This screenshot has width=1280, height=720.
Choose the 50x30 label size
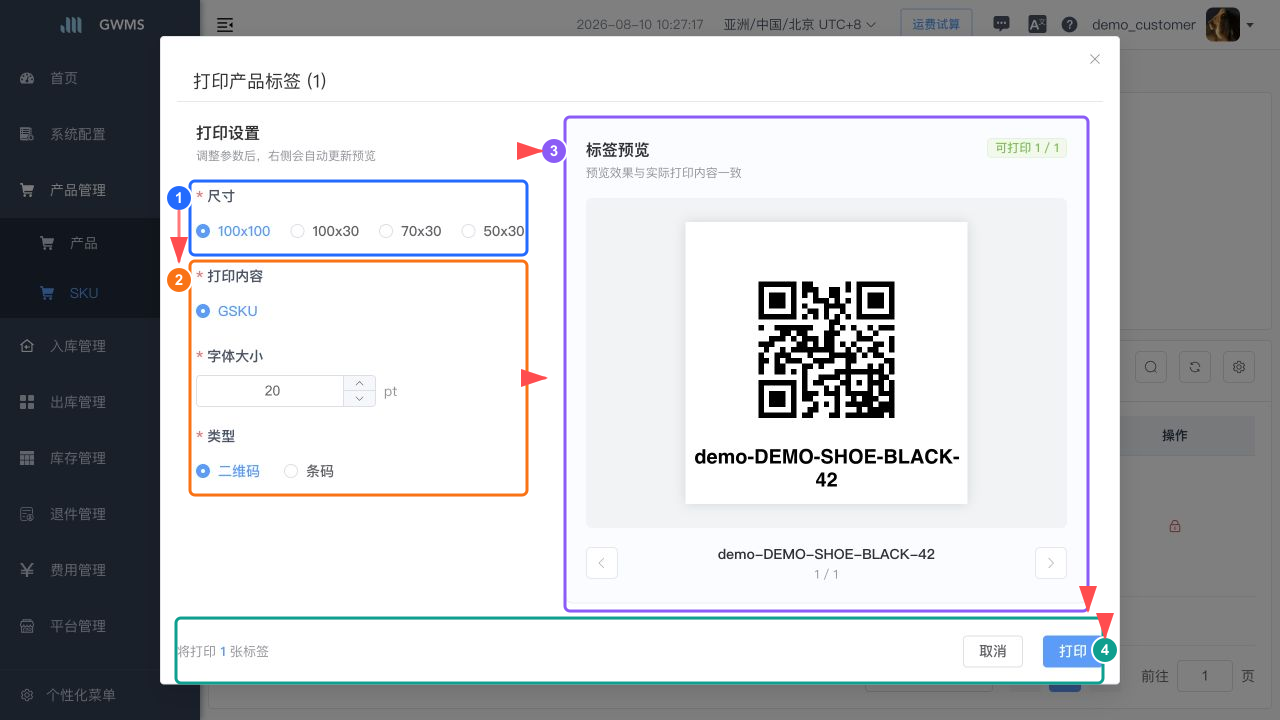pos(493,231)
